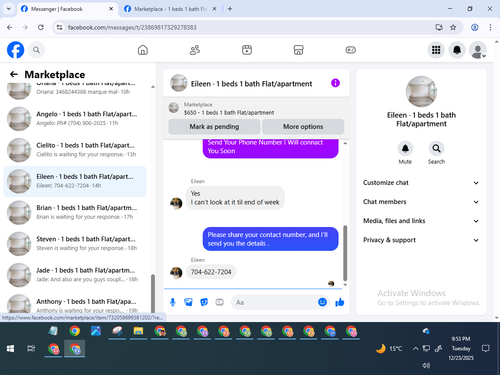This screenshot has width=500, height=375.
Task: Open Oriana's conversation at list top
Action: (x=75, y=91)
